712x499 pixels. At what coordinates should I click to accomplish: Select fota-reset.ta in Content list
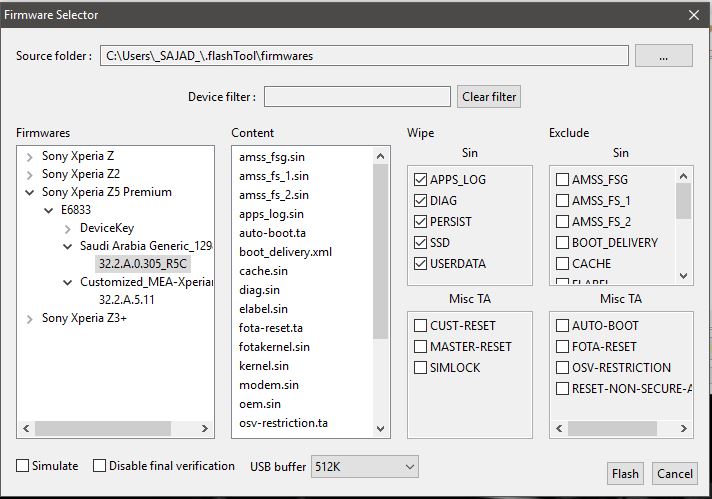point(271,328)
